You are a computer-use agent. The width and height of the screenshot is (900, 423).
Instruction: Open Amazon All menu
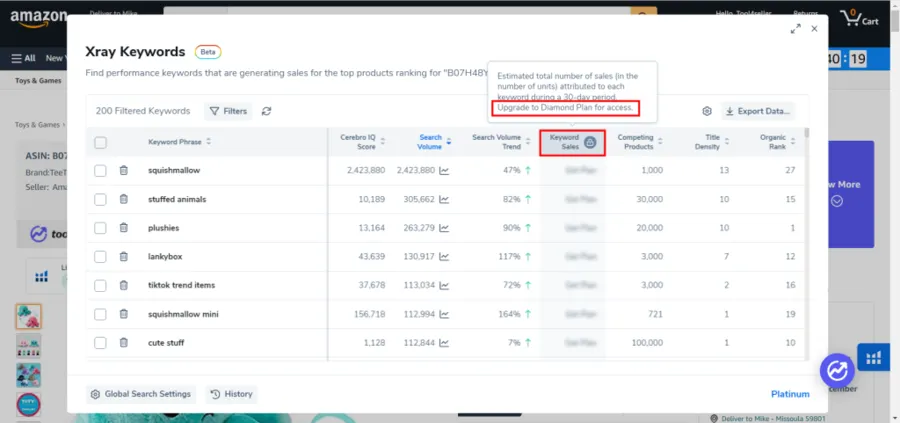pos(23,58)
